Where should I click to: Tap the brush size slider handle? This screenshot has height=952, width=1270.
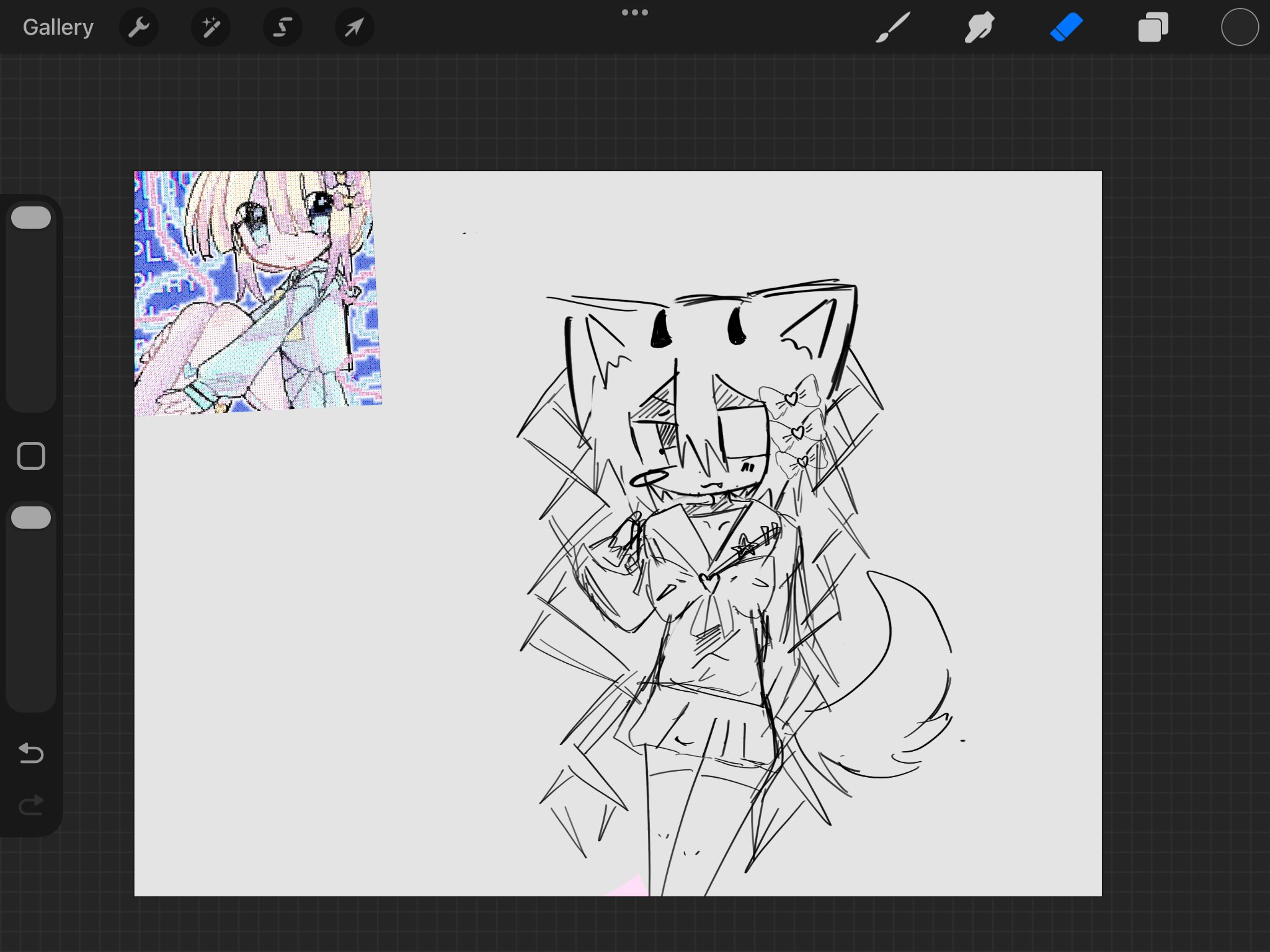(31, 218)
